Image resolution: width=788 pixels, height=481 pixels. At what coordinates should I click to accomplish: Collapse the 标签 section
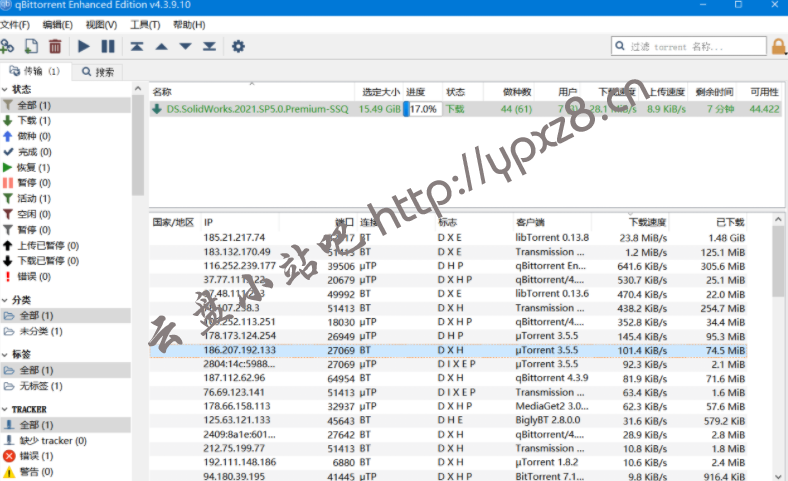tap(5, 354)
